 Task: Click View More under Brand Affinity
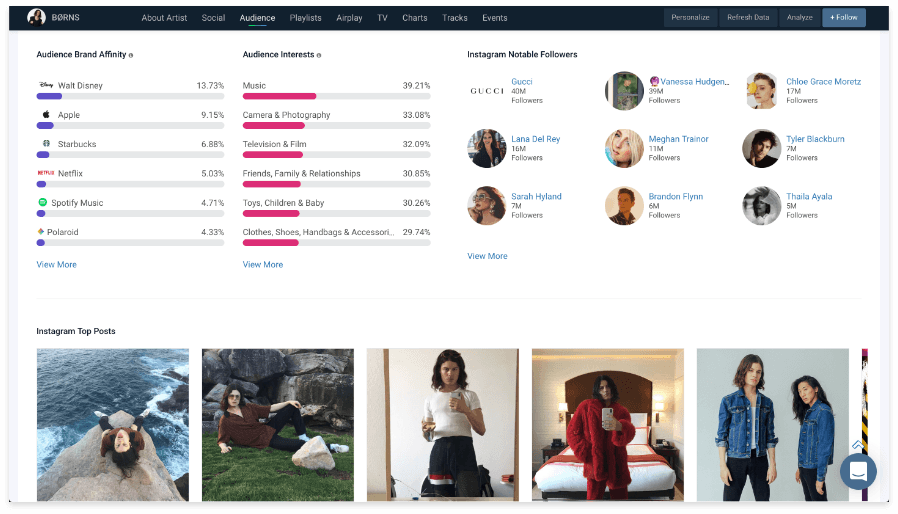(56, 264)
